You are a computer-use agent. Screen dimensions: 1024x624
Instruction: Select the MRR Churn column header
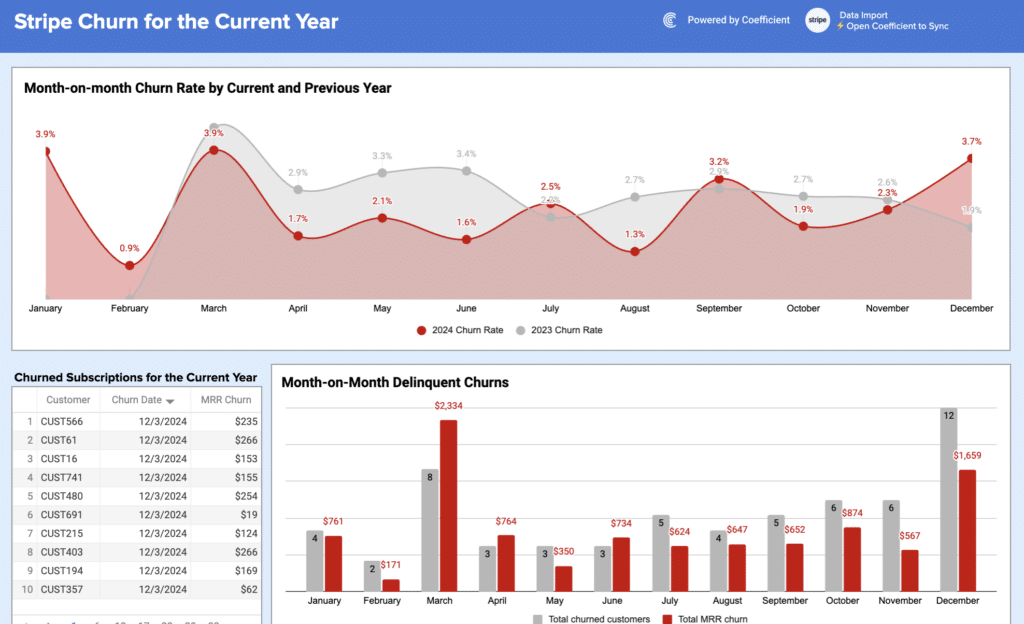225,399
